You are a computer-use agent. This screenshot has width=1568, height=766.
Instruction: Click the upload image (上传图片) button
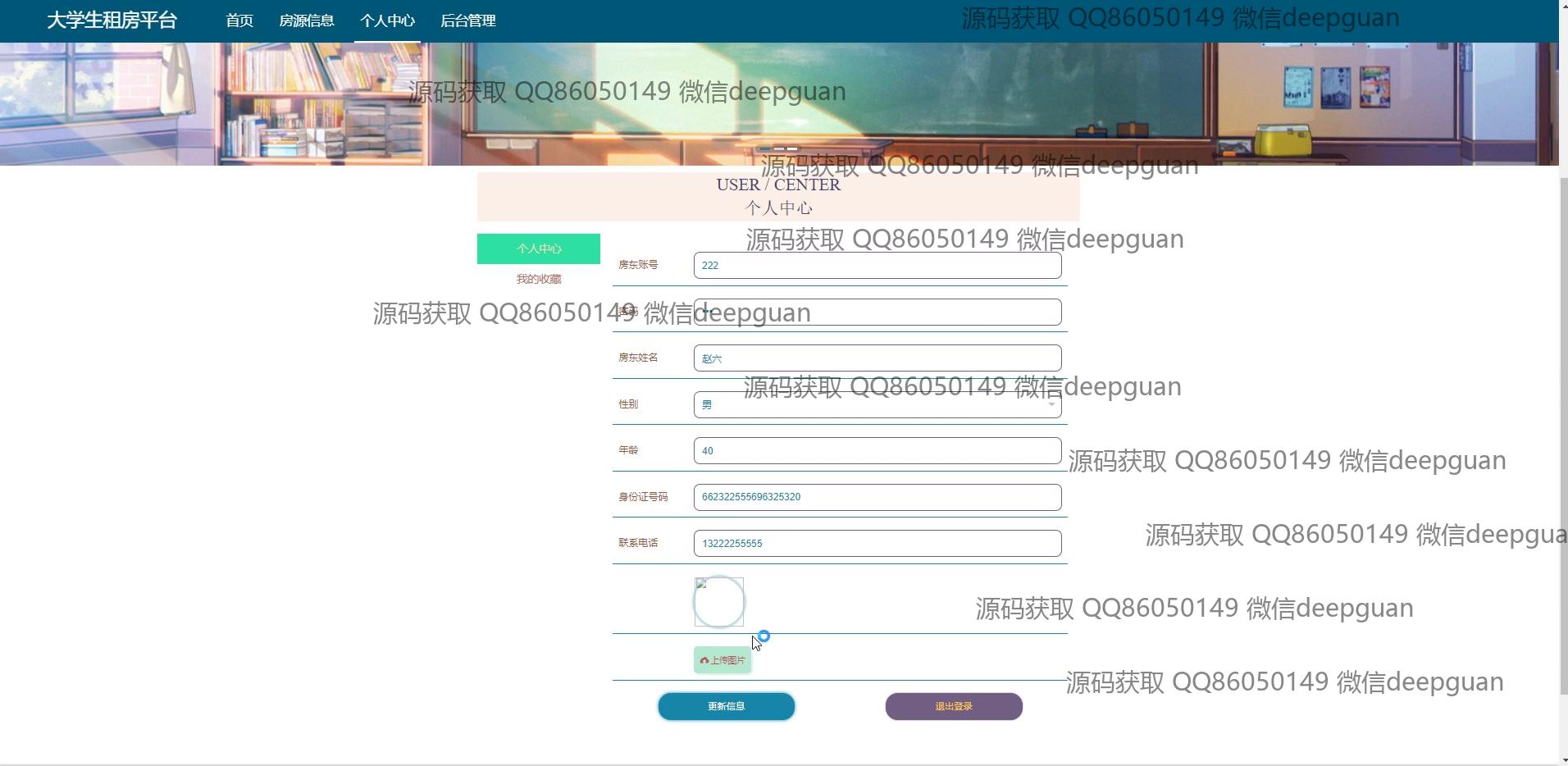tap(722, 660)
